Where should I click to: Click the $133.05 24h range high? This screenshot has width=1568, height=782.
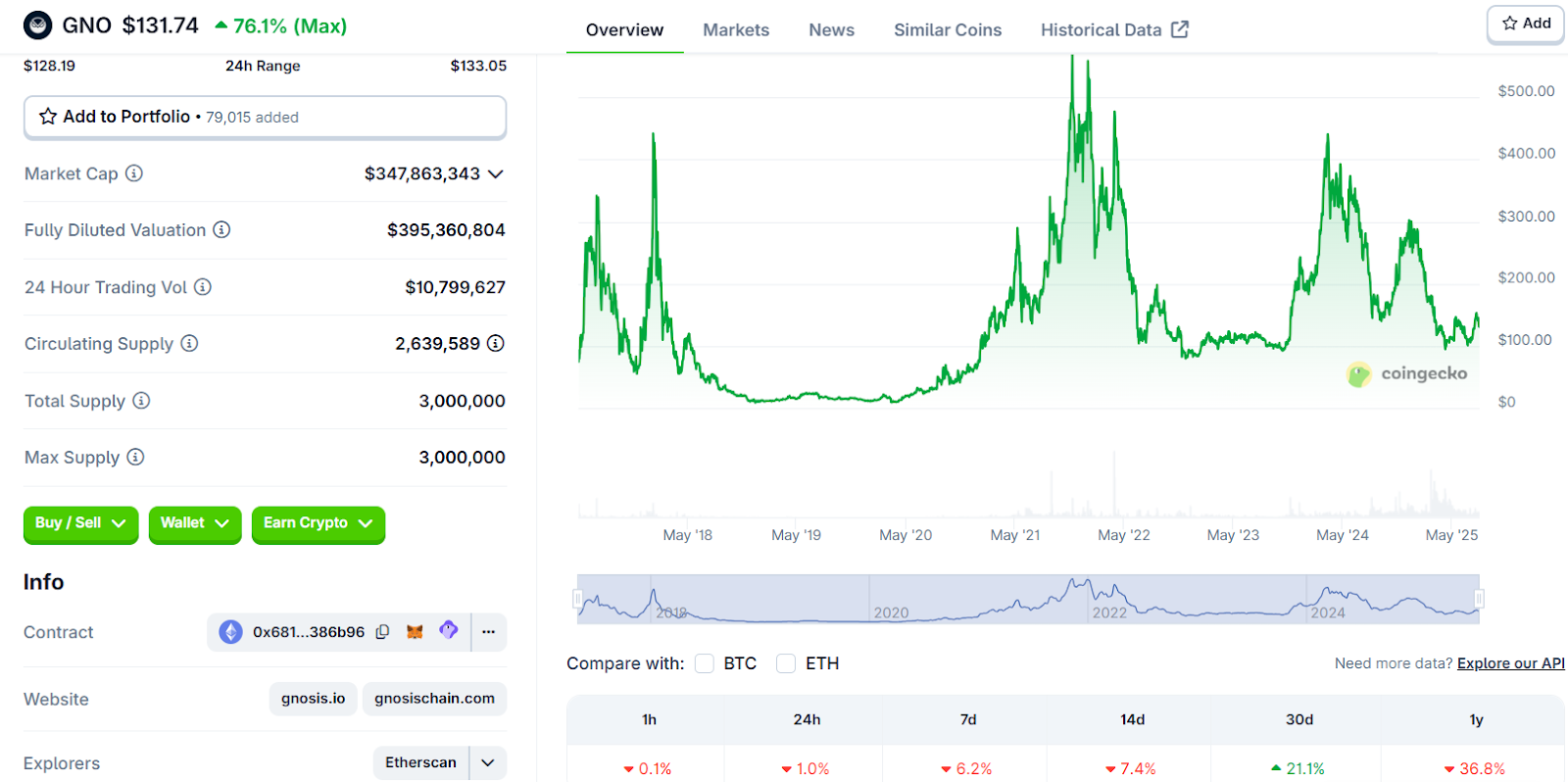pyautogui.click(x=478, y=66)
